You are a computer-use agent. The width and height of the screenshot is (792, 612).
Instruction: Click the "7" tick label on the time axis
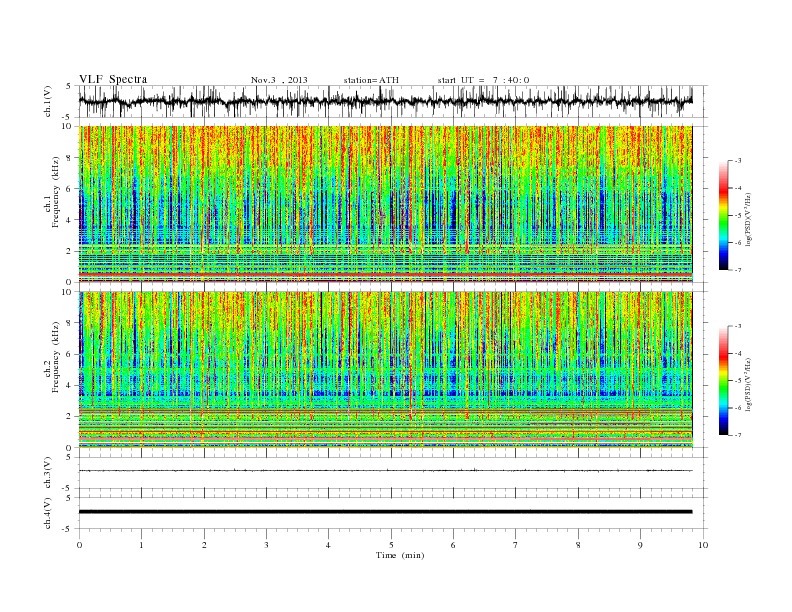pyautogui.click(x=516, y=545)
